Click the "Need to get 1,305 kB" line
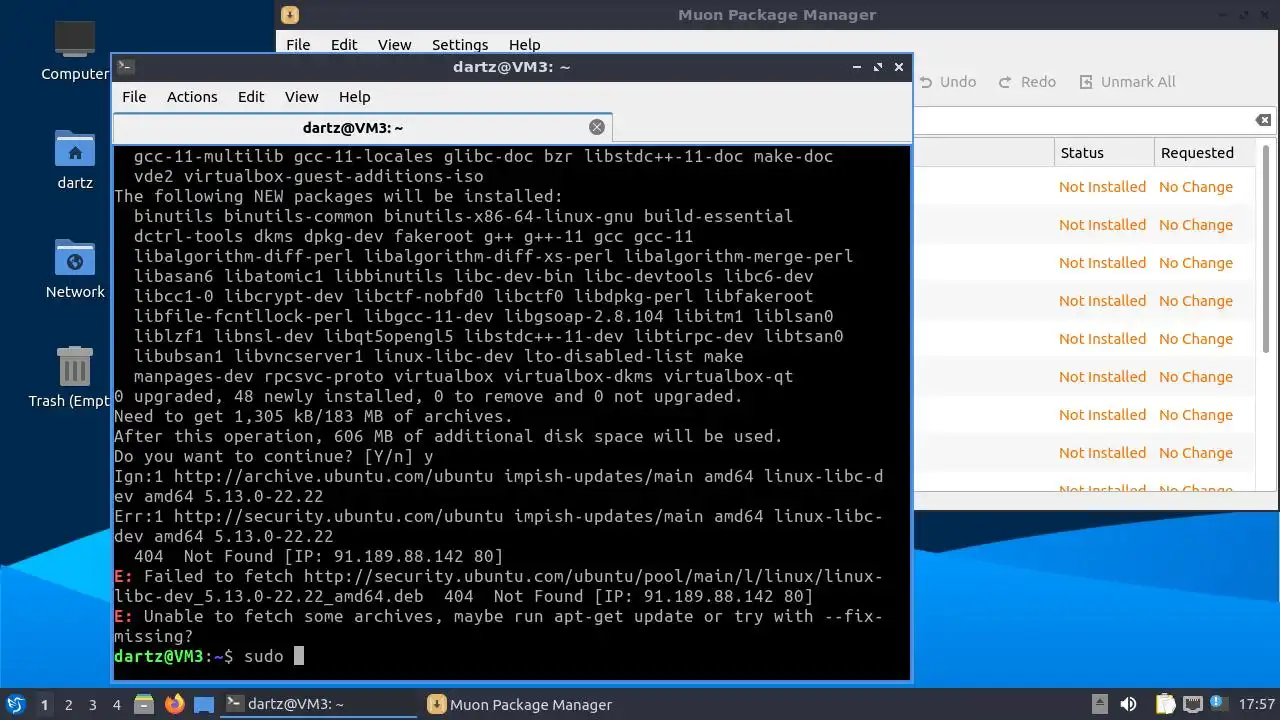 pos(313,416)
